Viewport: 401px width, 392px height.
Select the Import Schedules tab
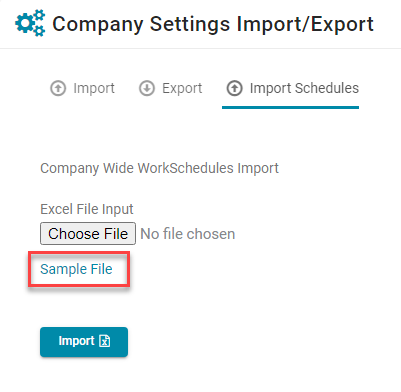click(x=290, y=88)
